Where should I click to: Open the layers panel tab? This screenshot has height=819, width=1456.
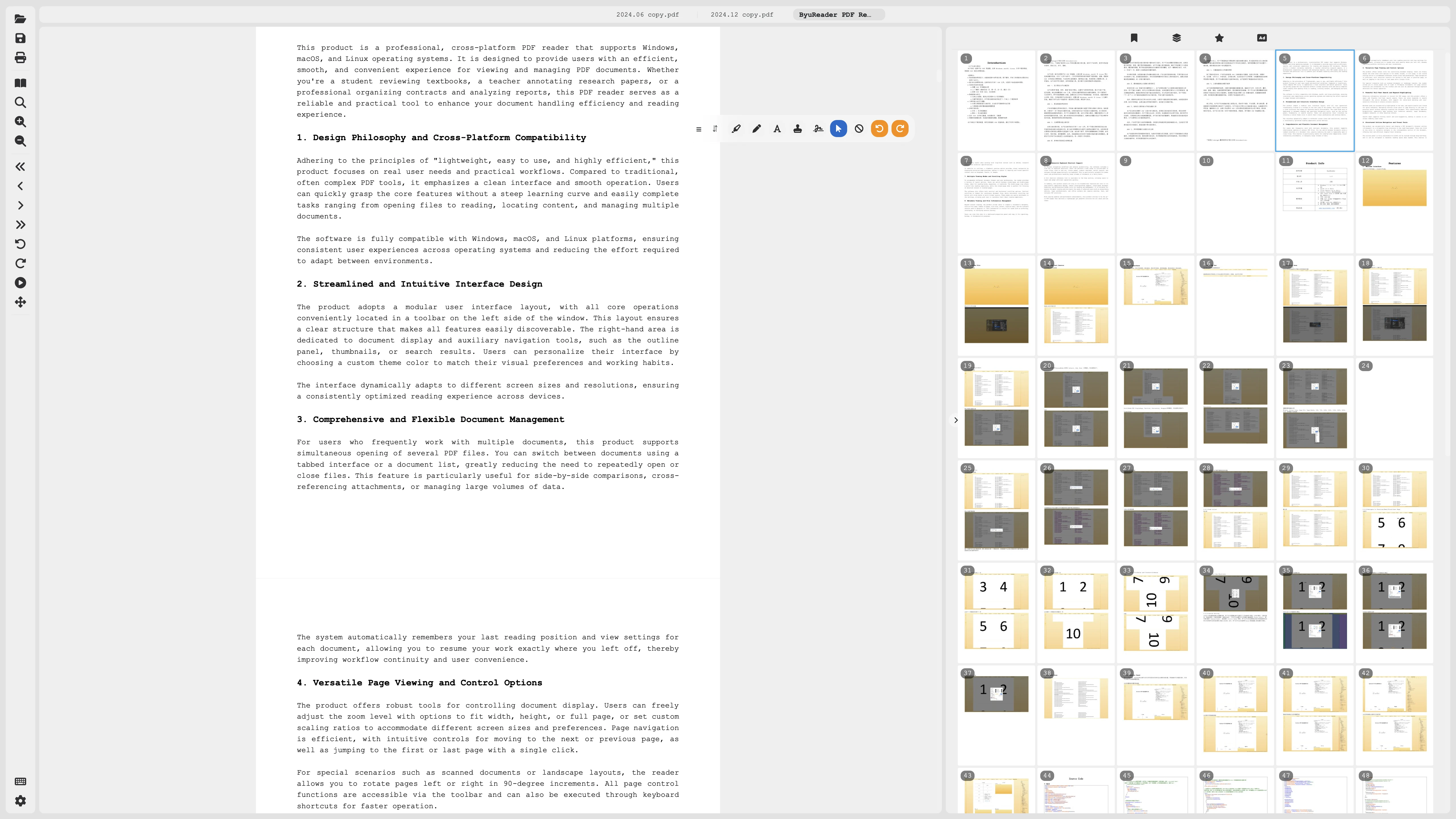pyautogui.click(x=1177, y=38)
